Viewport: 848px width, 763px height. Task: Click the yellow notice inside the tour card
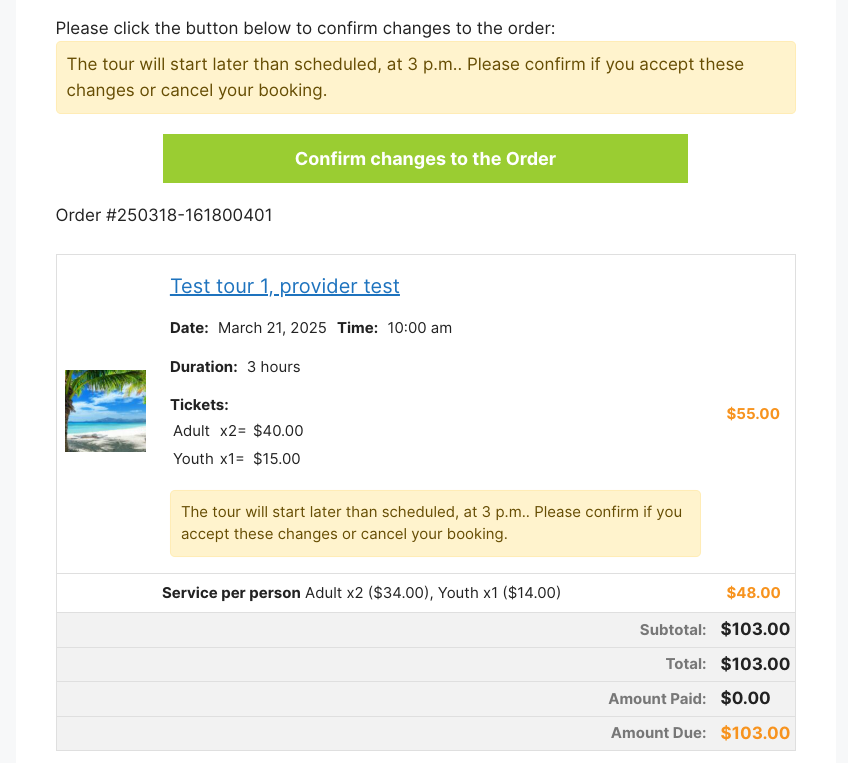[x=435, y=523]
